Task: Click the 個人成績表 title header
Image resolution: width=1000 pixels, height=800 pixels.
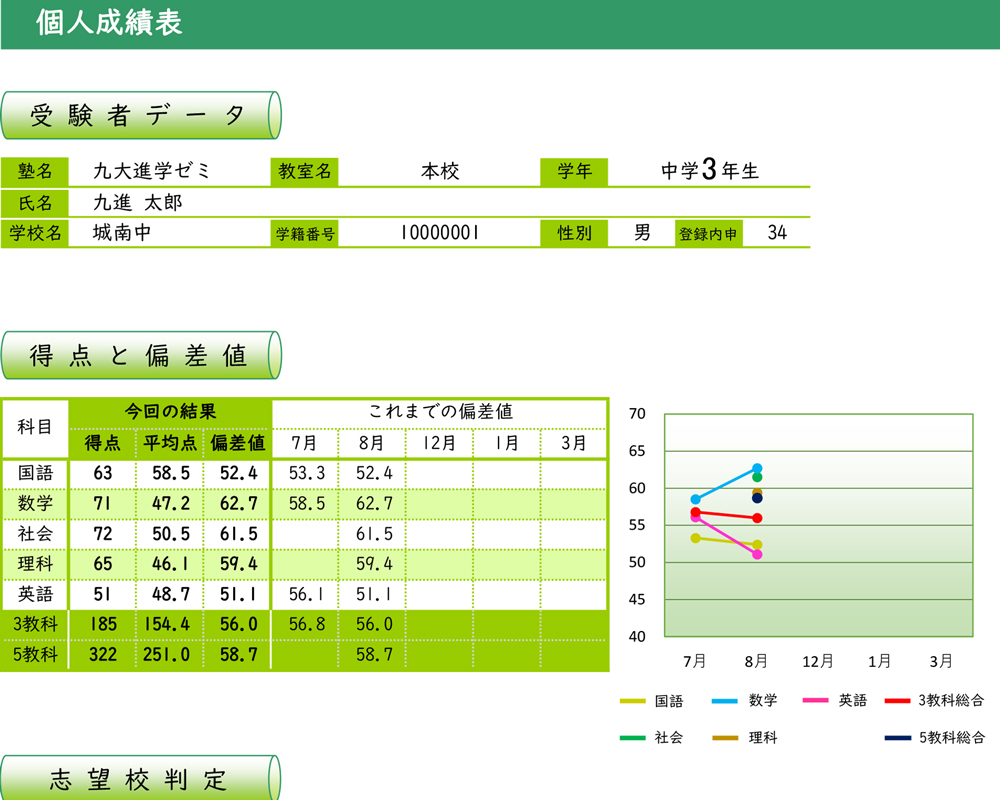Action: 109,23
